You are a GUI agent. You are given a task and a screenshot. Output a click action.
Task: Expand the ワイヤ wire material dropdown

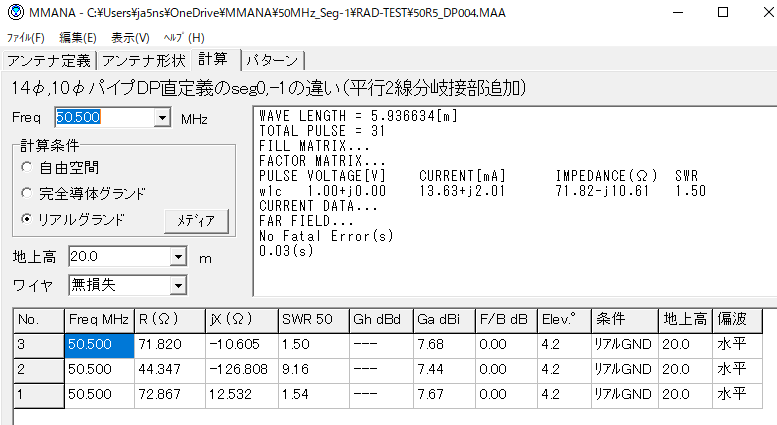178,285
